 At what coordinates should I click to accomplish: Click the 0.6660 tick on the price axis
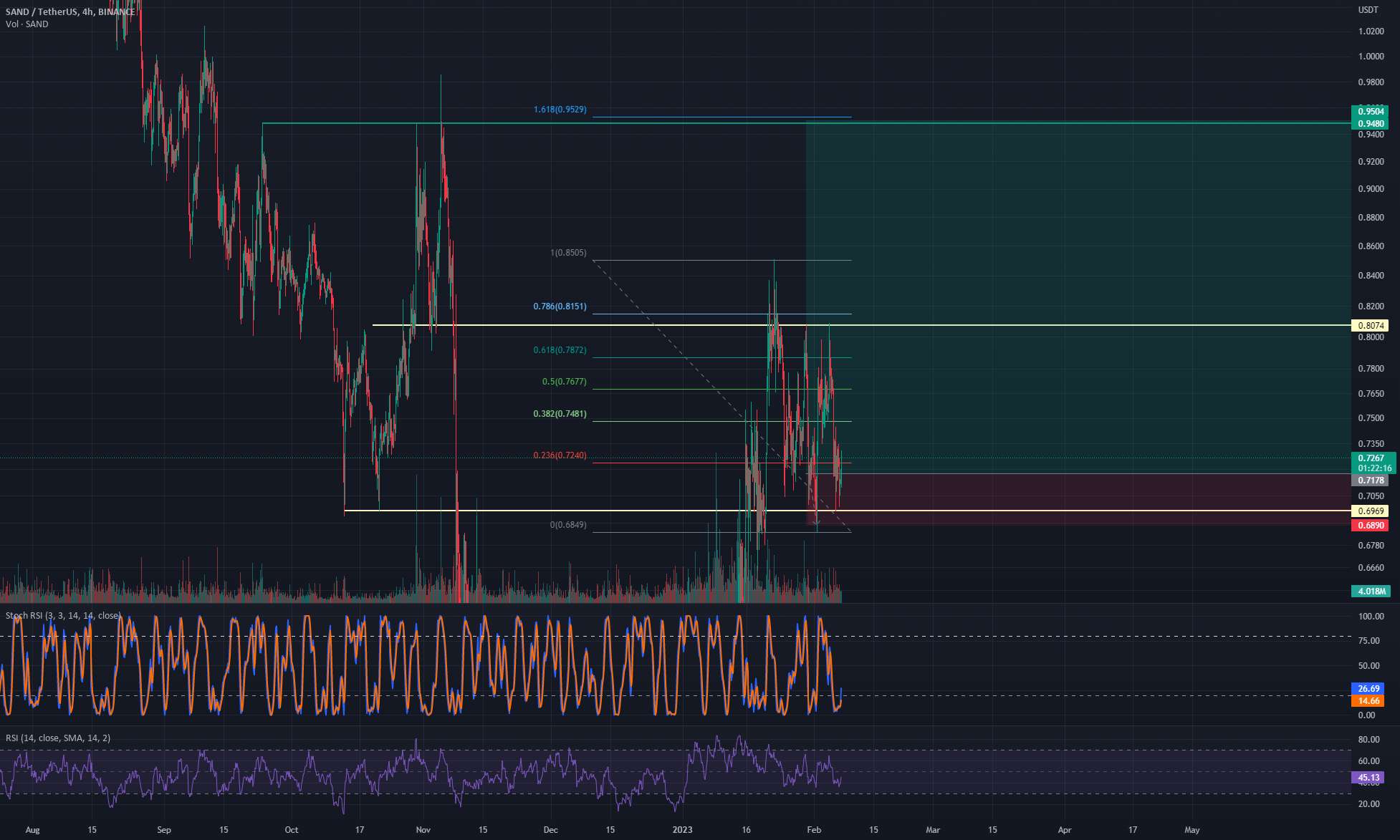coord(1371,568)
